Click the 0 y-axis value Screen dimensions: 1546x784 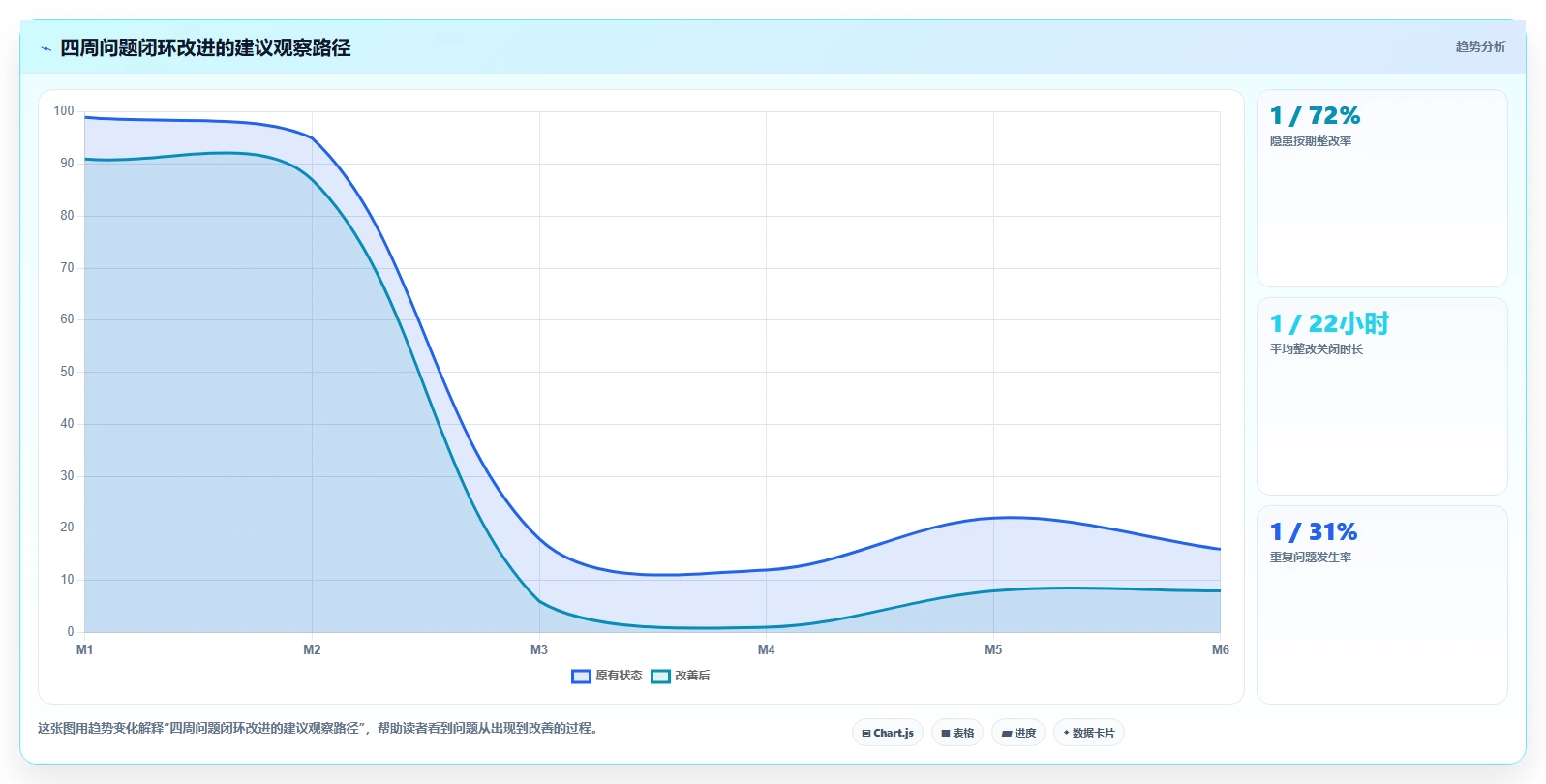(x=71, y=632)
